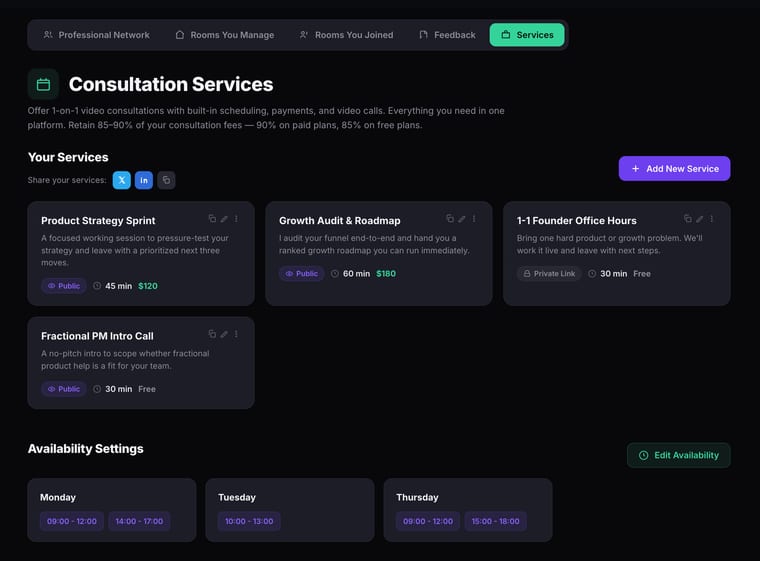Image resolution: width=760 pixels, height=561 pixels.
Task: Open the Rooms You Manage tab
Action: coord(224,35)
